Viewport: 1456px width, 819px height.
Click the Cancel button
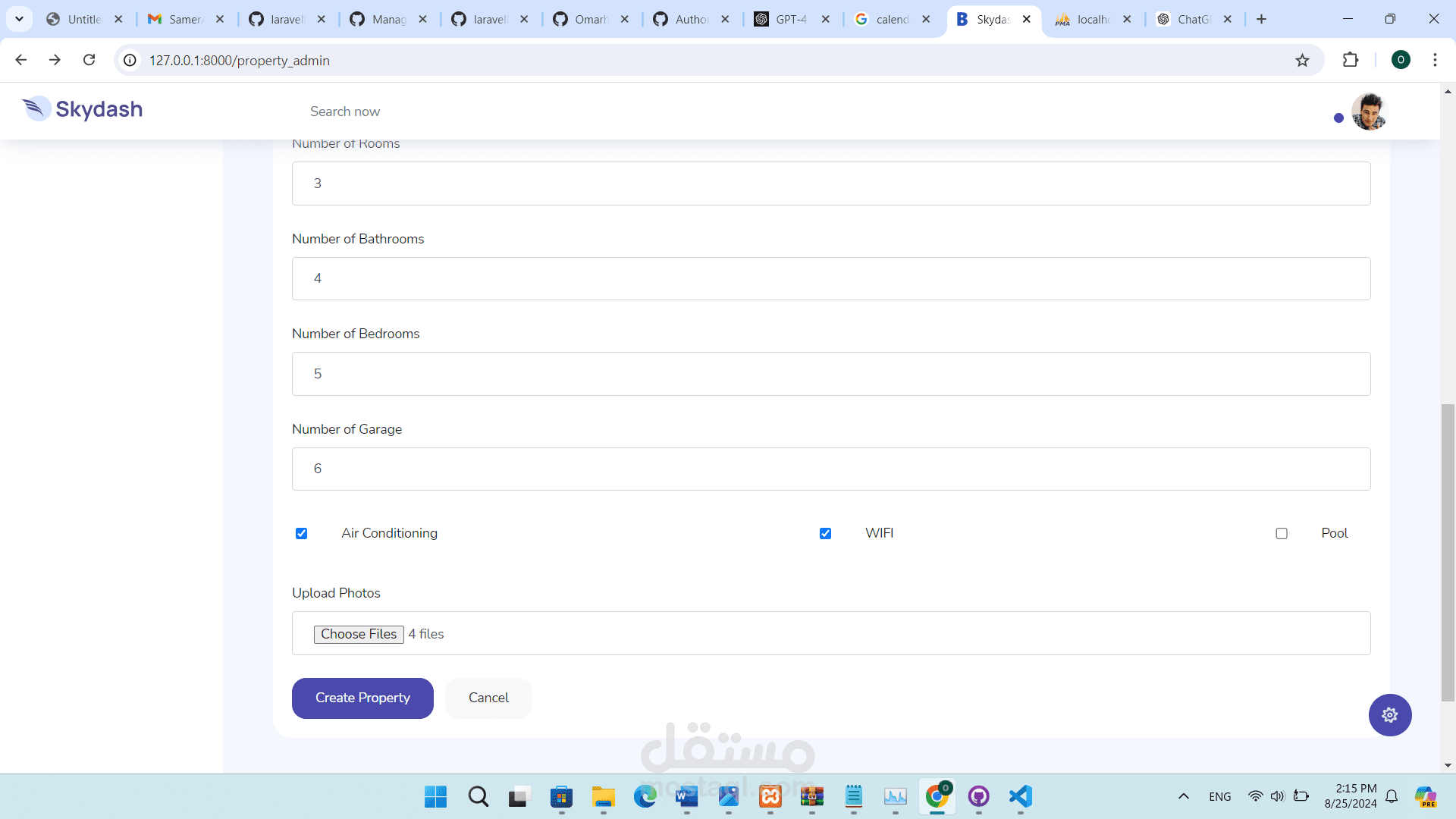(x=488, y=698)
